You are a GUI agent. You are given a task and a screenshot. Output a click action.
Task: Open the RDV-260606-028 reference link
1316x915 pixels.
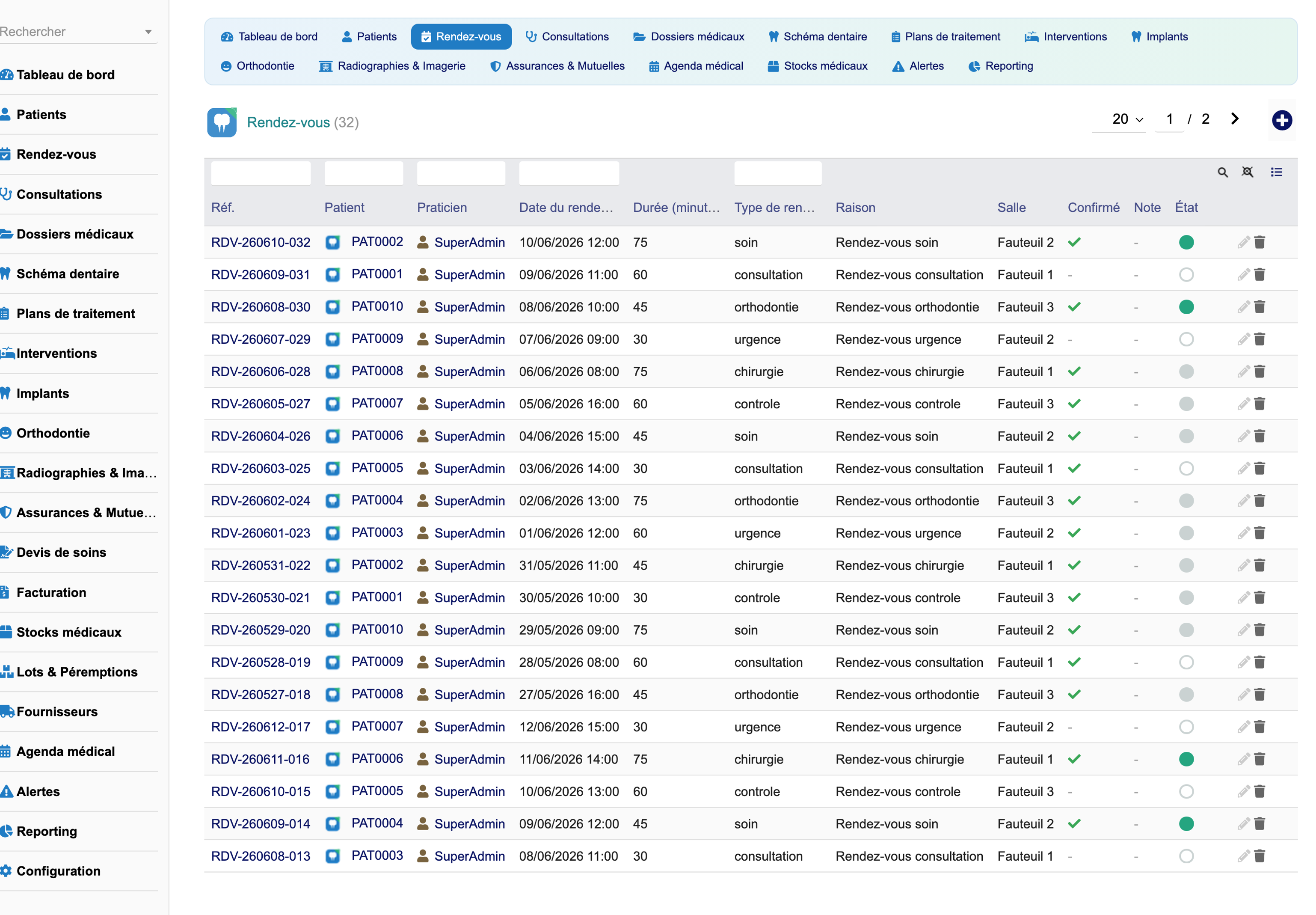[260, 371]
